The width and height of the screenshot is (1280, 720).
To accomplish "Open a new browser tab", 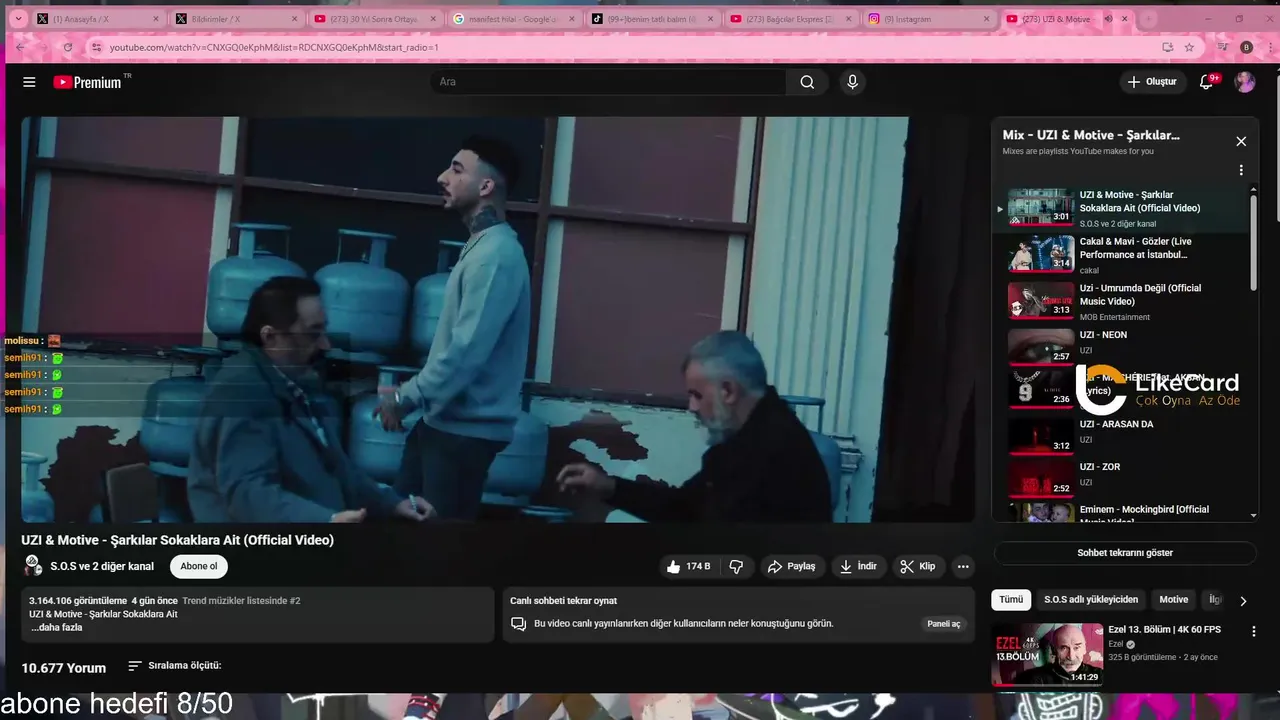I will pos(1149,19).
